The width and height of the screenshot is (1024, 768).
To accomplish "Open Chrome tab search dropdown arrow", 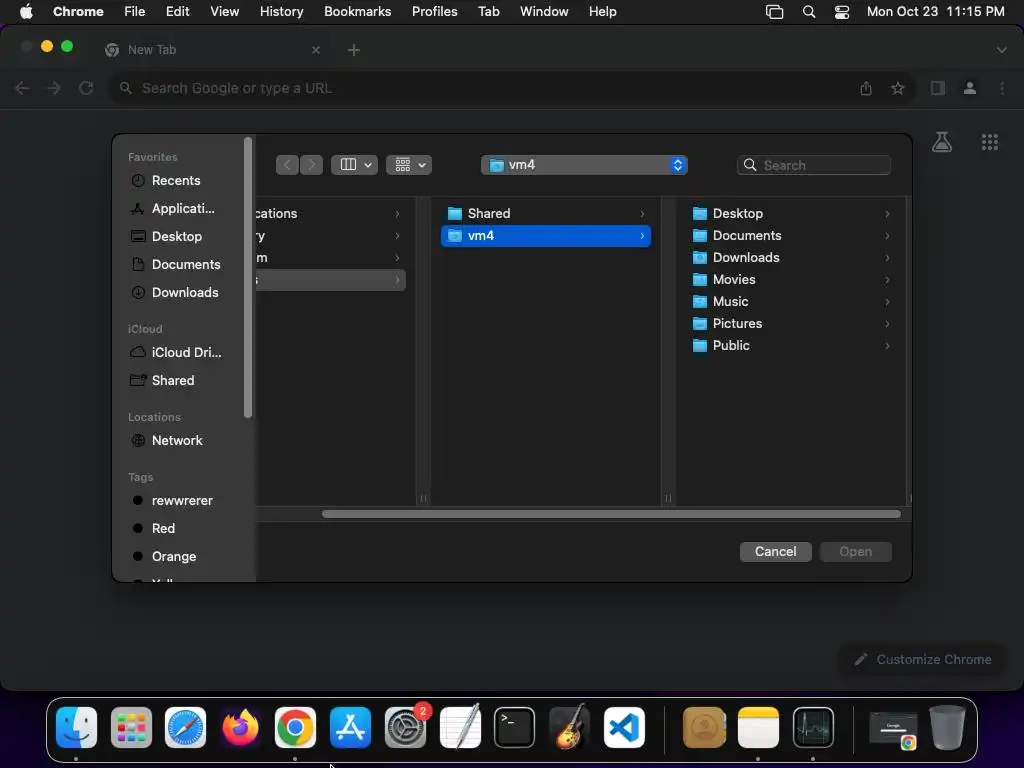I will [x=1001, y=50].
